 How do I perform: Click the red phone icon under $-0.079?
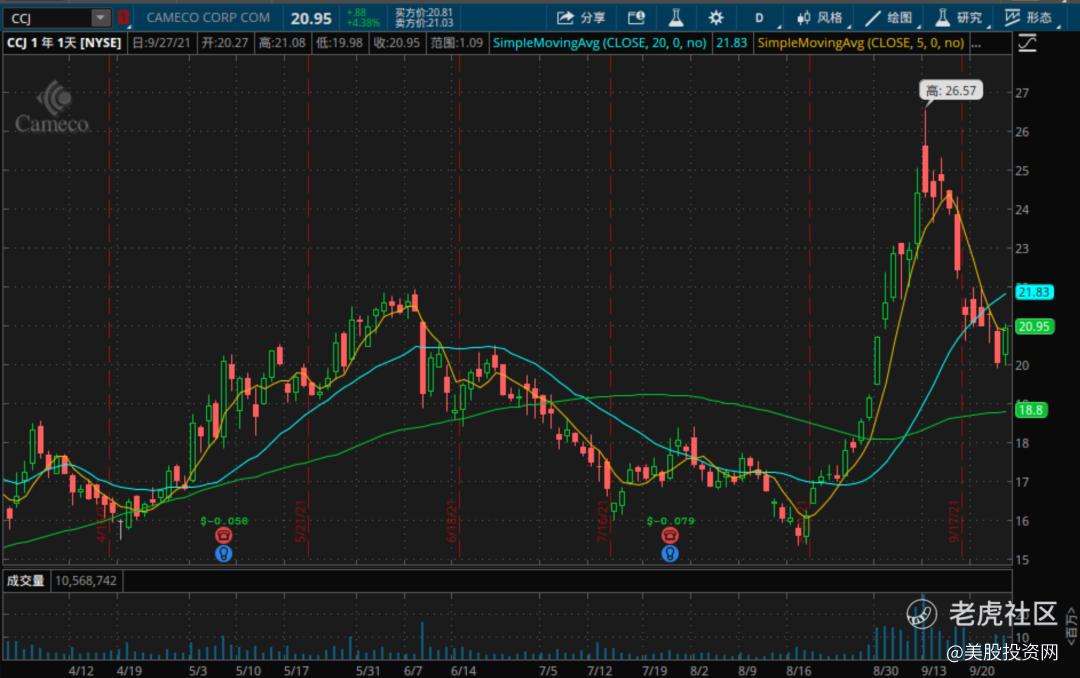coord(670,535)
